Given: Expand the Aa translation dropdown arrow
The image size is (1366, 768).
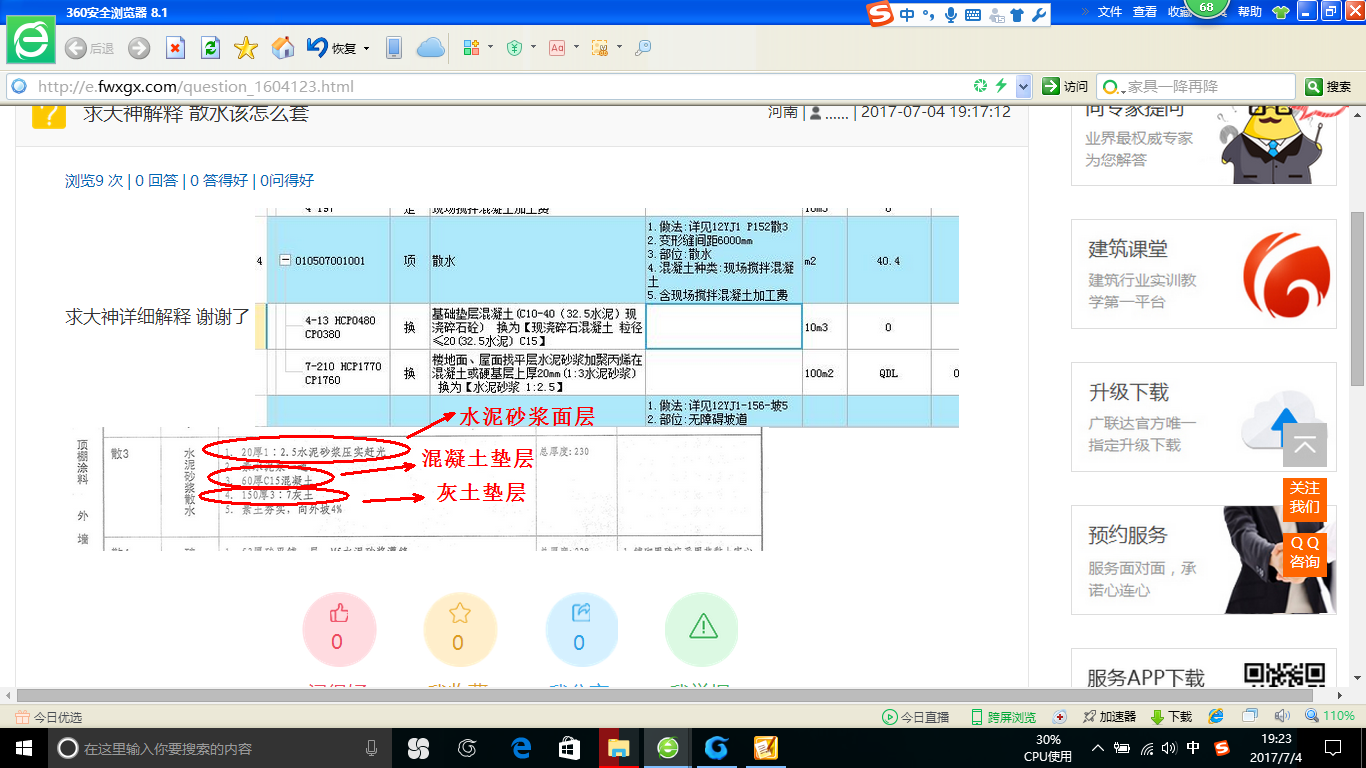Looking at the screenshot, I should (576, 48).
